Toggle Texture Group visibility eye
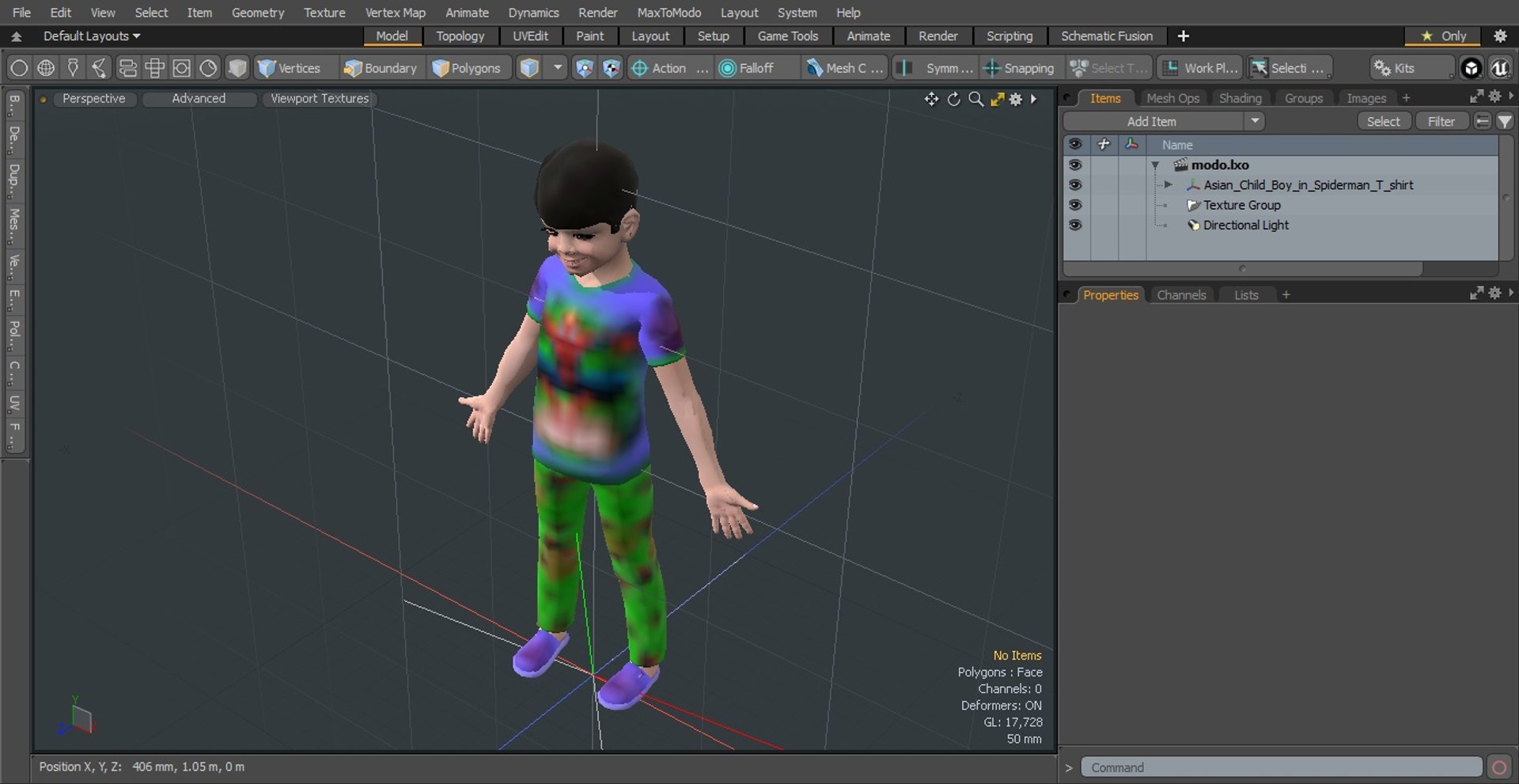 pos(1074,204)
